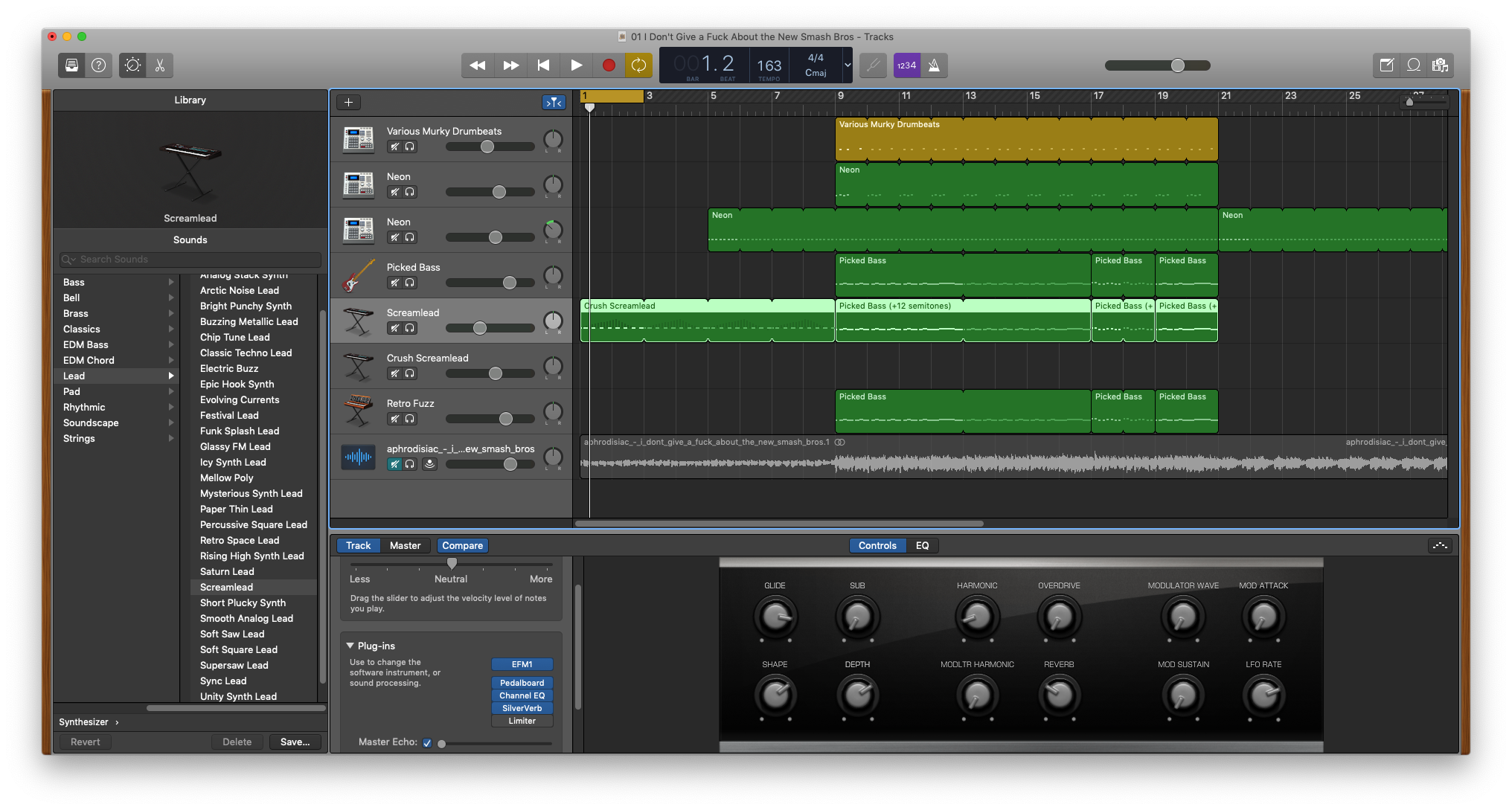Screen dimensions: 1512x810
Task: Click the Save... button in the Library
Action: [x=295, y=742]
